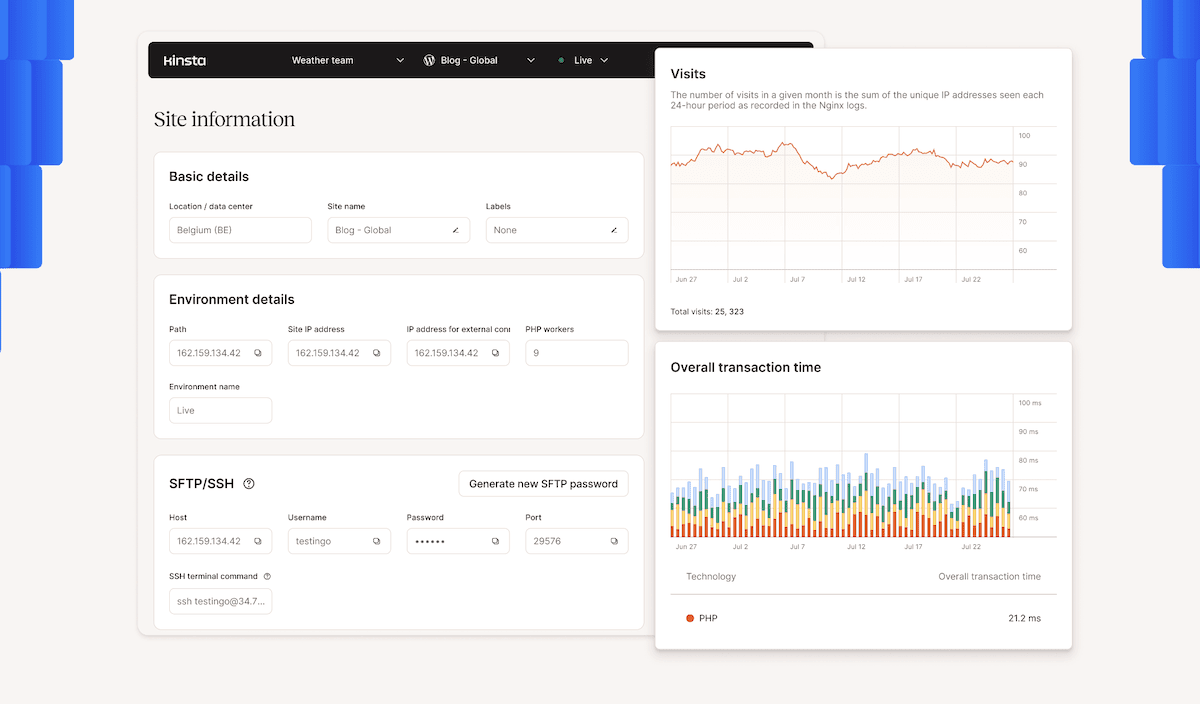Click the Environment name Live field

point(220,410)
